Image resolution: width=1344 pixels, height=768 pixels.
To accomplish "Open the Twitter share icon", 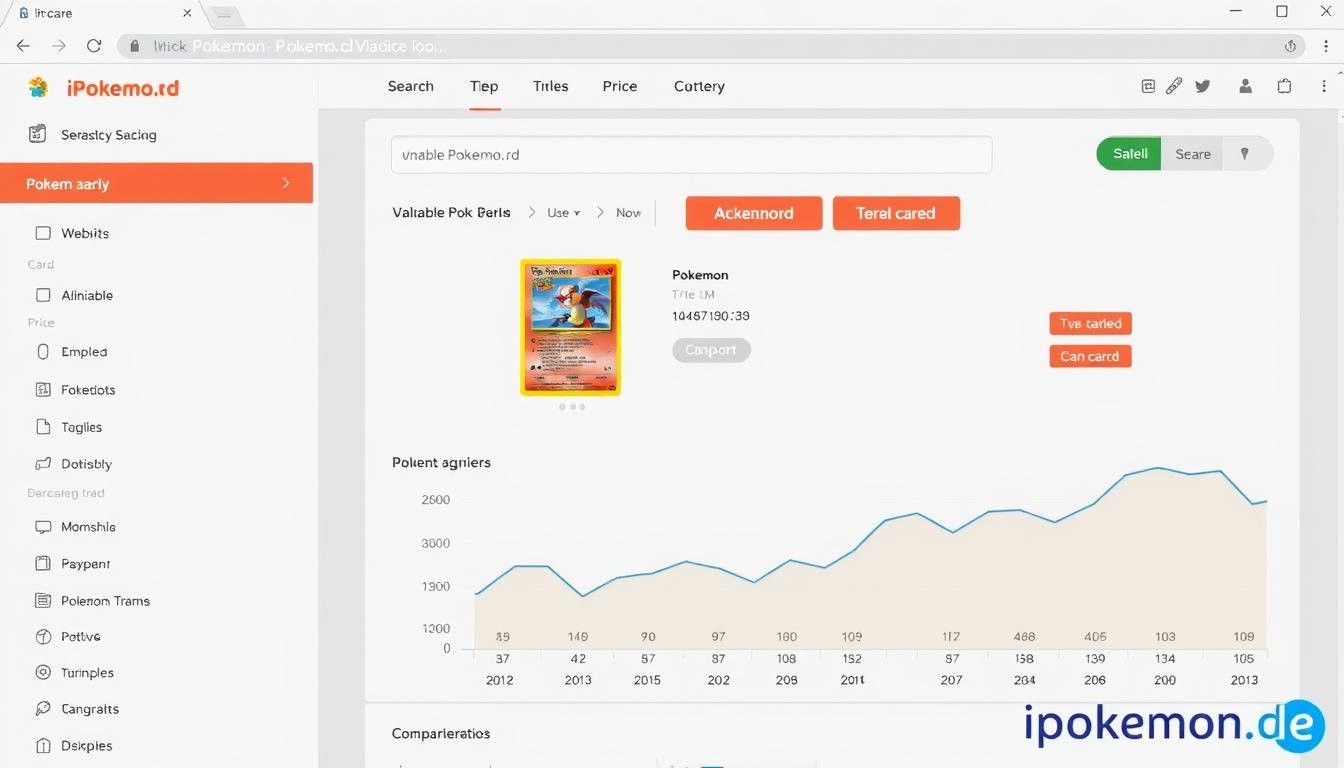I will pyautogui.click(x=1202, y=86).
